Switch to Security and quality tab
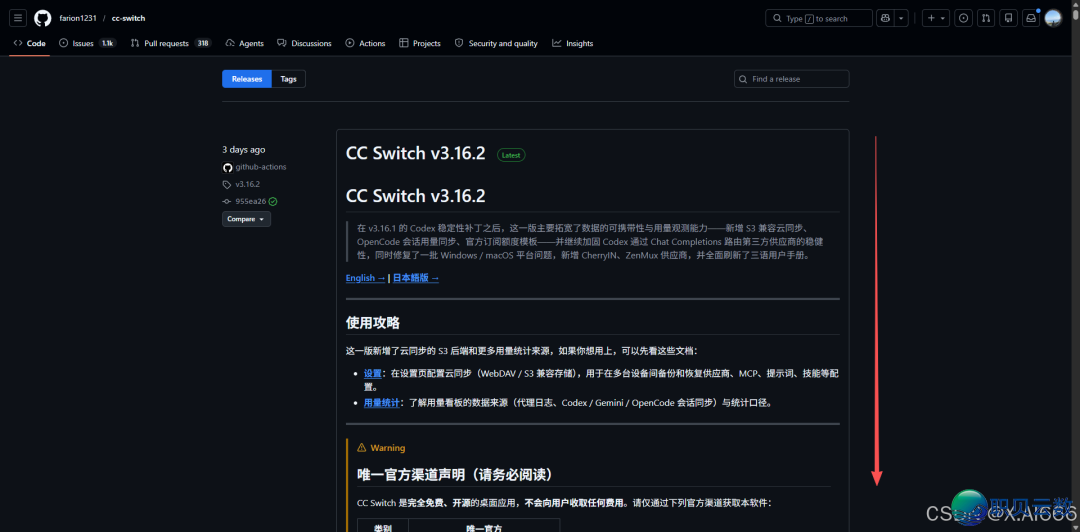The image size is (1080, 532). [496, 43]
